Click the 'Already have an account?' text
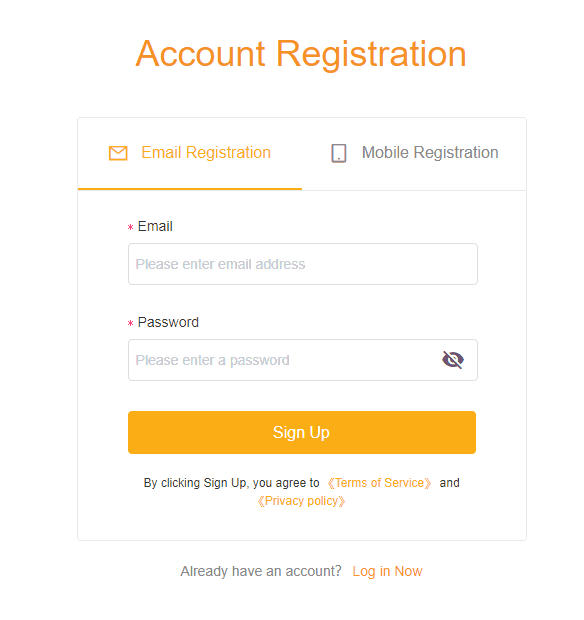584x620 pixels. tap(261, 571)
